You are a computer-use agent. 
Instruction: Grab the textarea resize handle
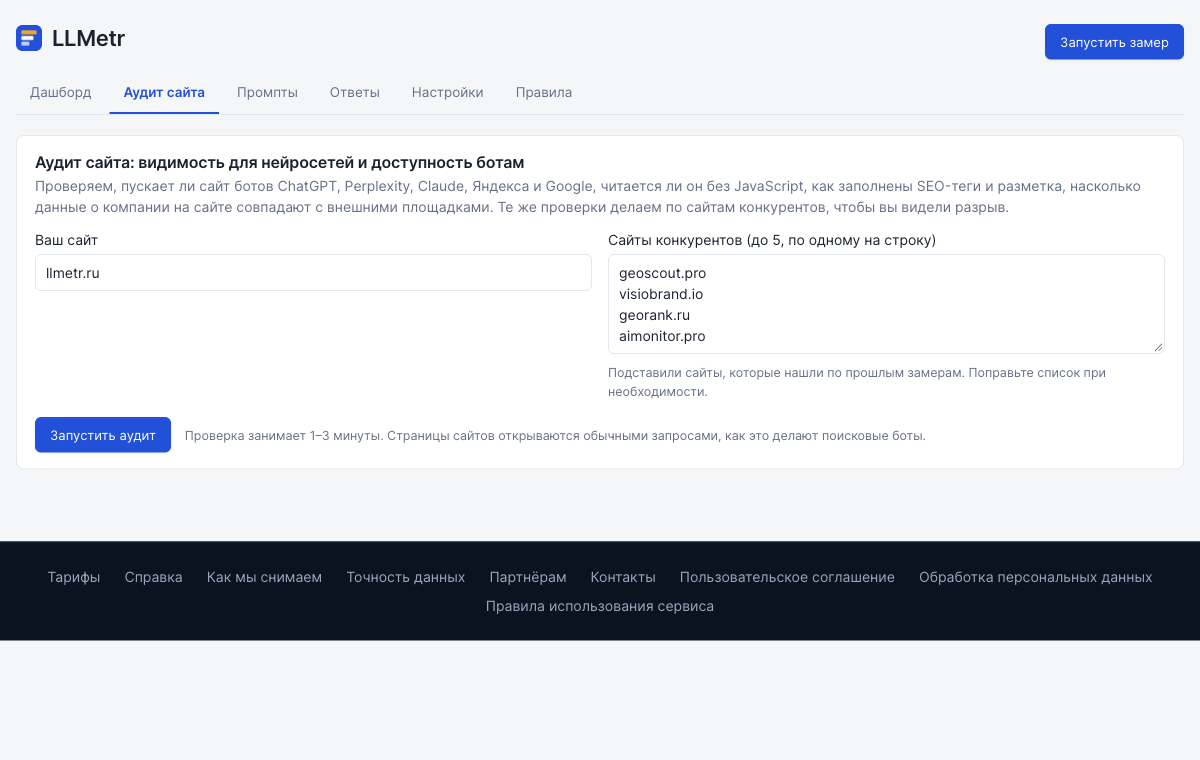click(x=1158, y=347)
